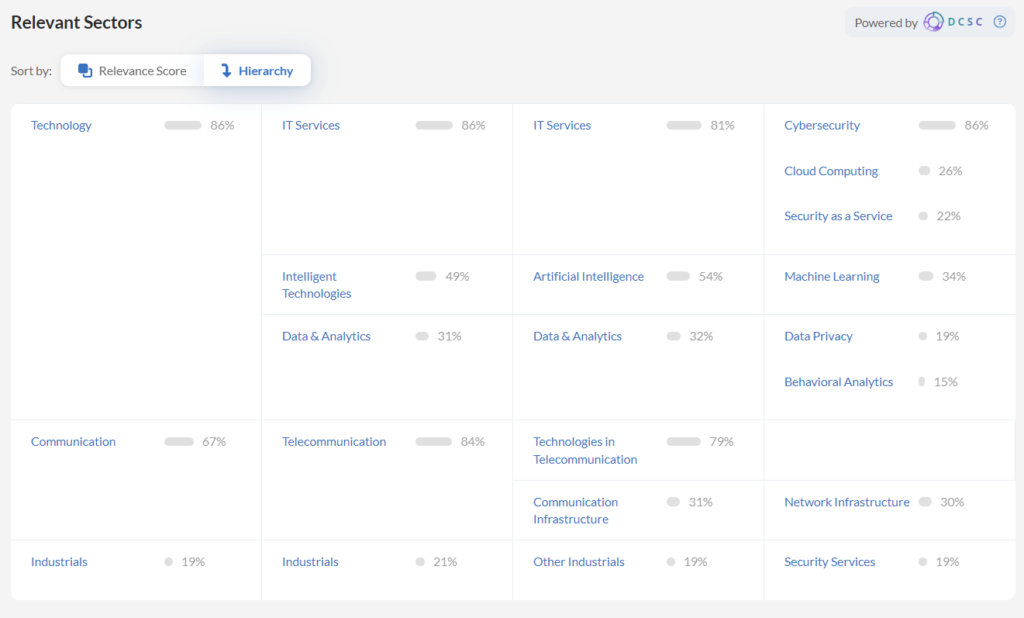Click the Relevance Score sort icon
1024x618 pixels.
(x=85, y=71)
